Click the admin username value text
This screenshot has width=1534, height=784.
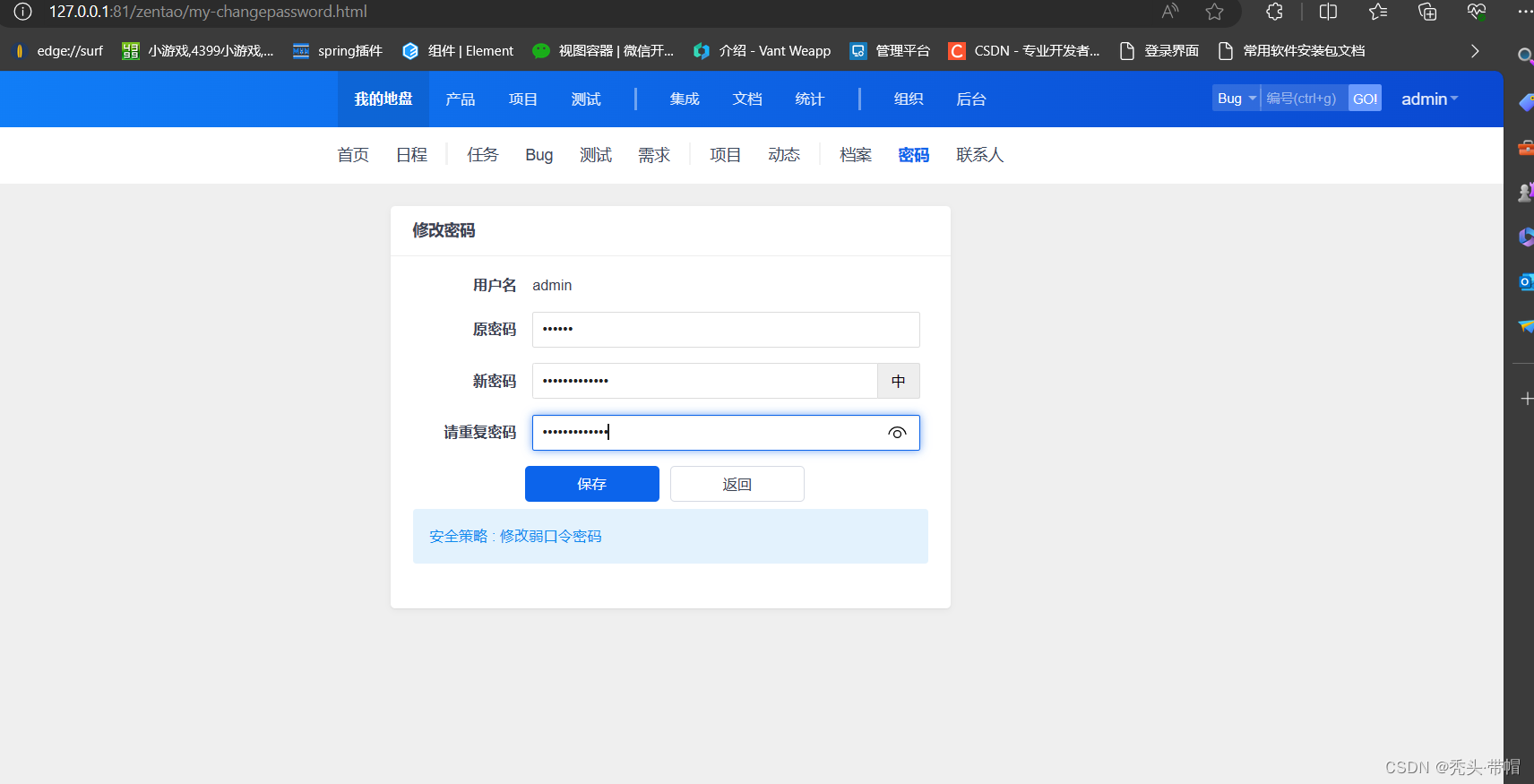[552, 285]
